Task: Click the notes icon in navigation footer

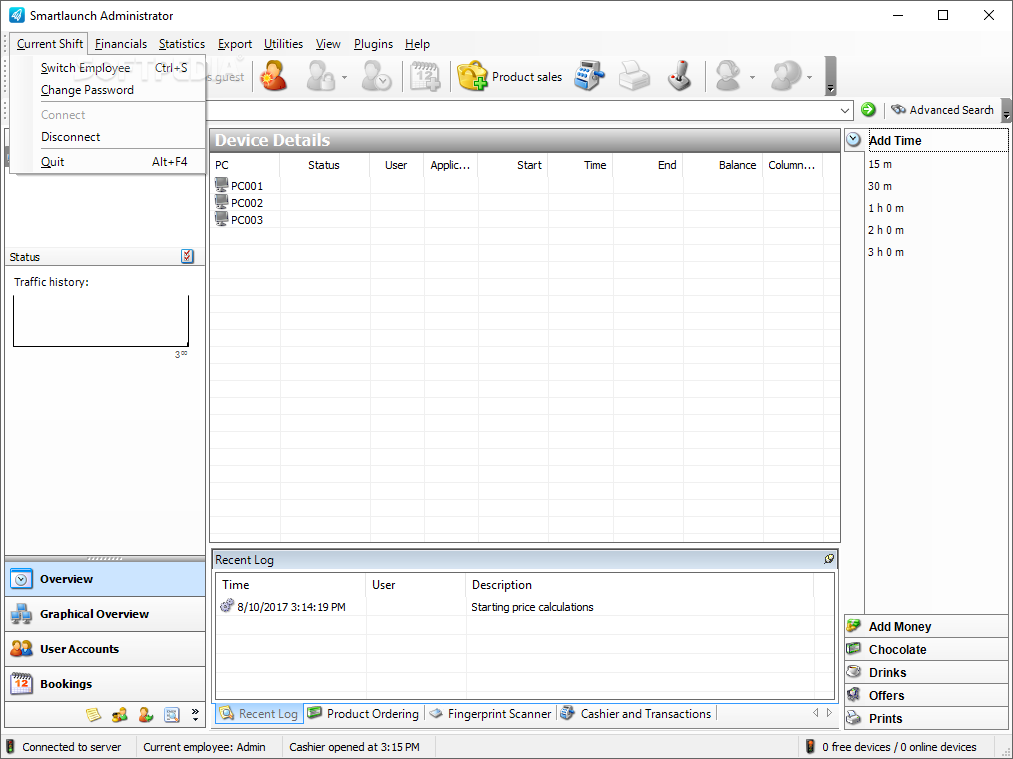Action: point(94,714)
